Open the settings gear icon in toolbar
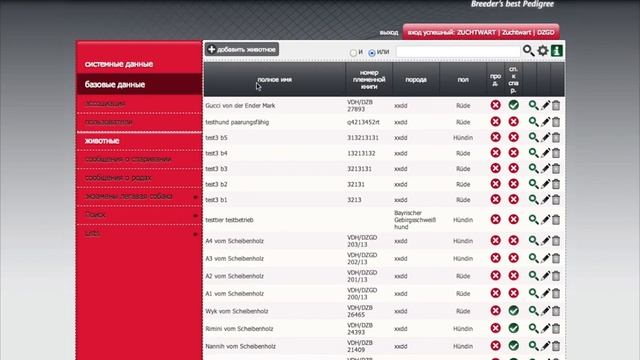 point(543,51)
